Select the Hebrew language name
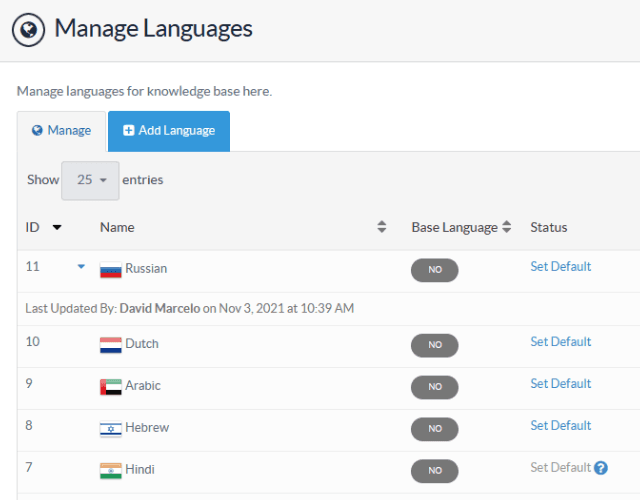Screen dimensions: 640x500 coord(147,428)
